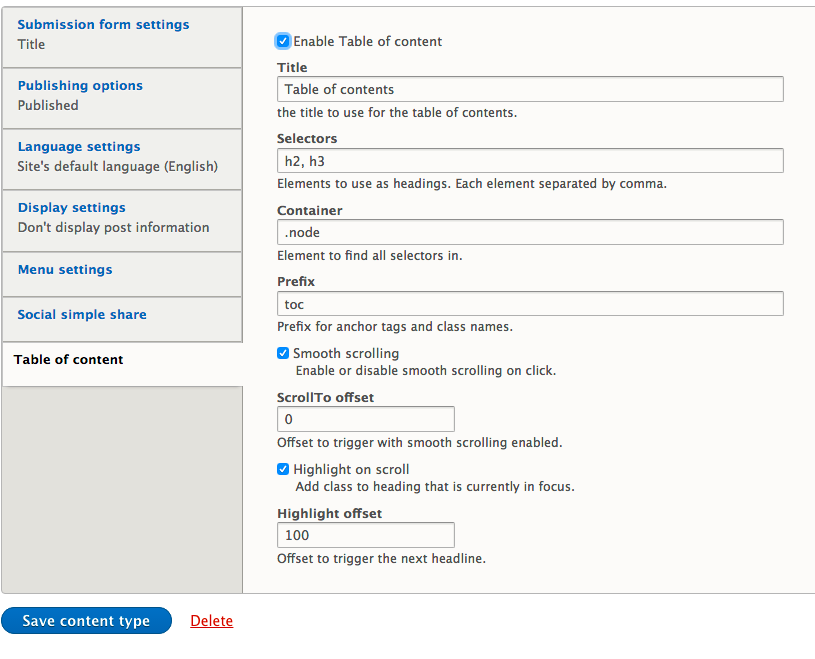Click 'the title to use for the table' text

click(x=397, y=113)
